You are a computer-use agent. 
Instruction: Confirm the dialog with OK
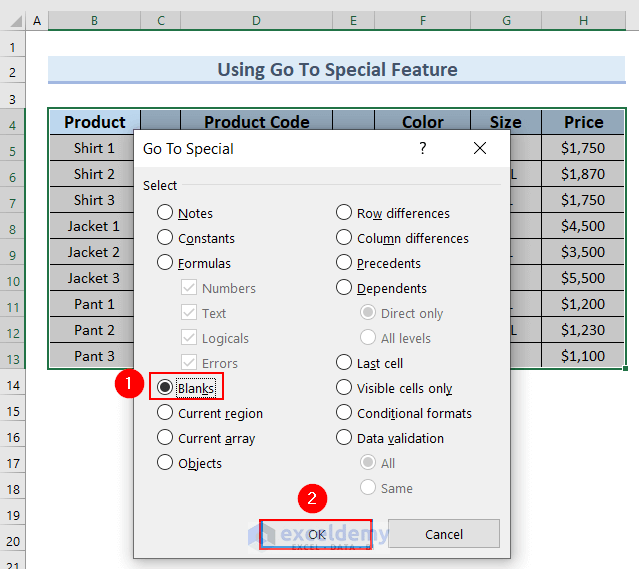(x=316, y=534)
